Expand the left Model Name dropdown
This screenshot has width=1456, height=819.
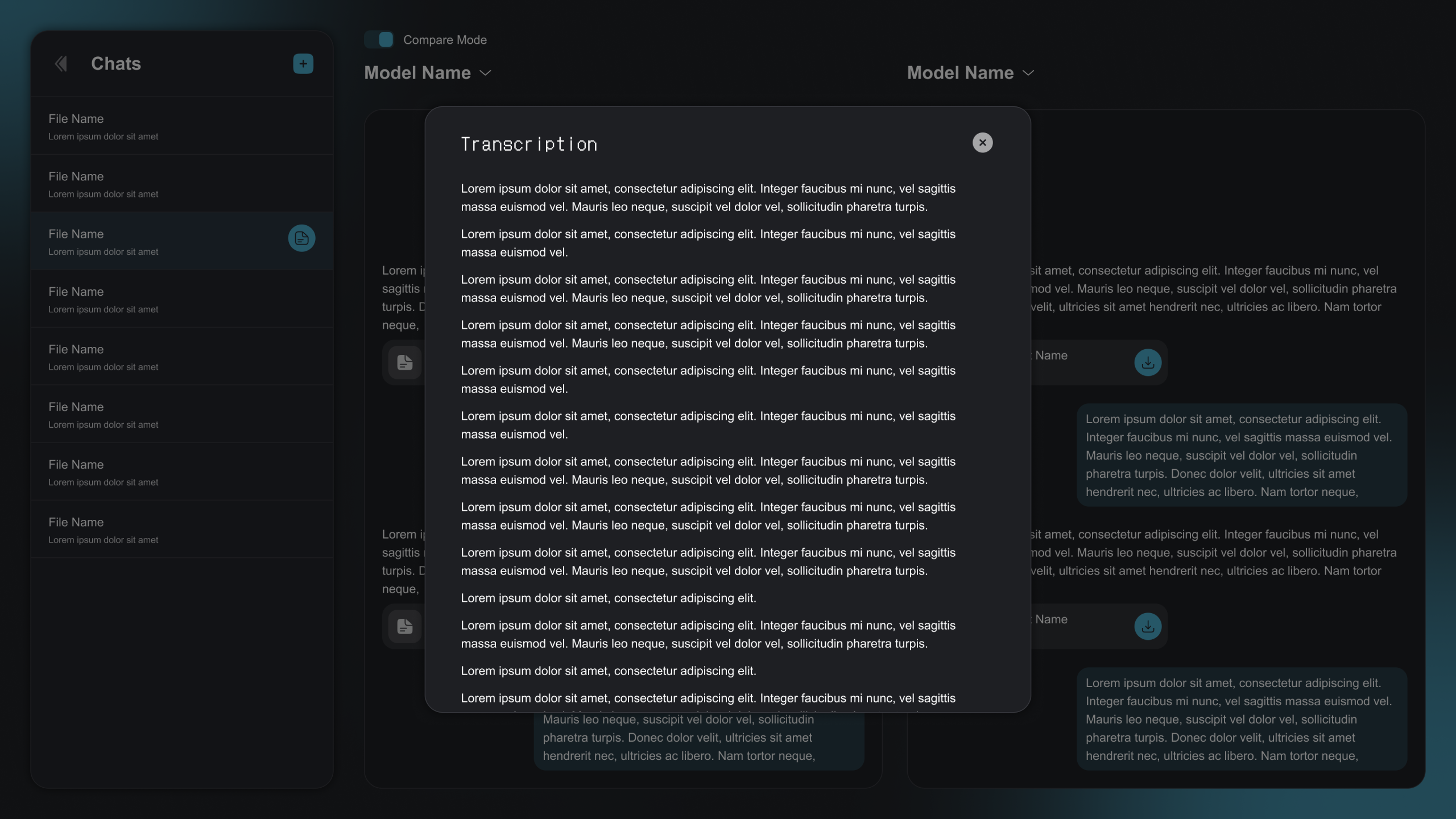(x=428, y=73)
